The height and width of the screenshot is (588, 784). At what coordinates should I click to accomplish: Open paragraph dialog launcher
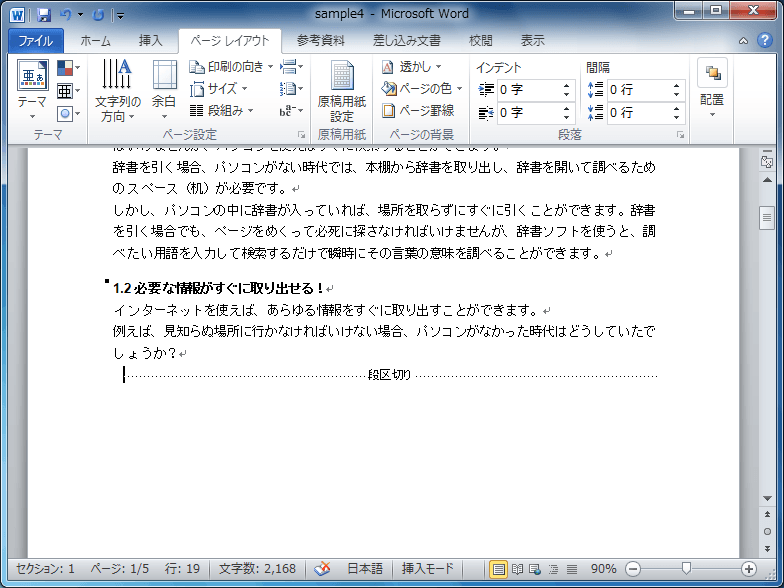[x=680, y=135]
